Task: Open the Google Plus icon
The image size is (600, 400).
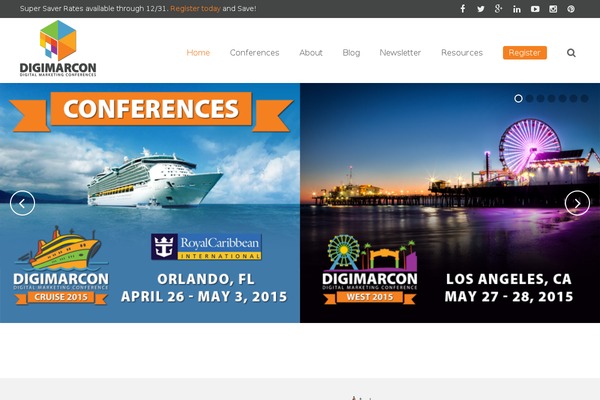Action: pyautogui.click(x=498, y=9)
